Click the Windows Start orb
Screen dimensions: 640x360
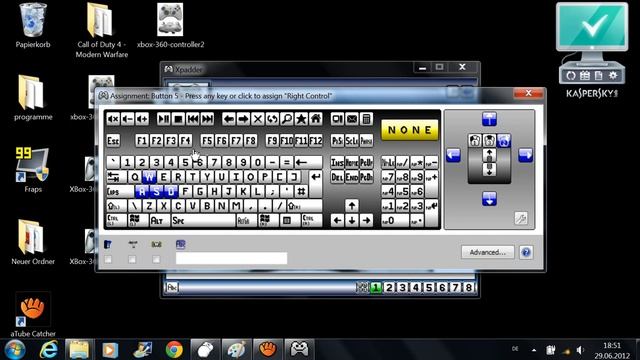pos(15,350)
